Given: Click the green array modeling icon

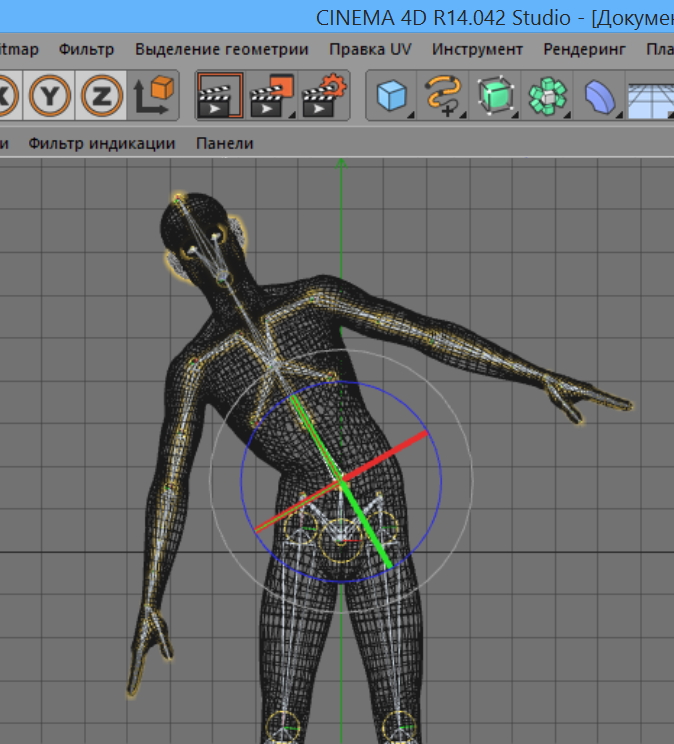Looking at the screenshot, I should pyautogui.click(x=547, y=96).
